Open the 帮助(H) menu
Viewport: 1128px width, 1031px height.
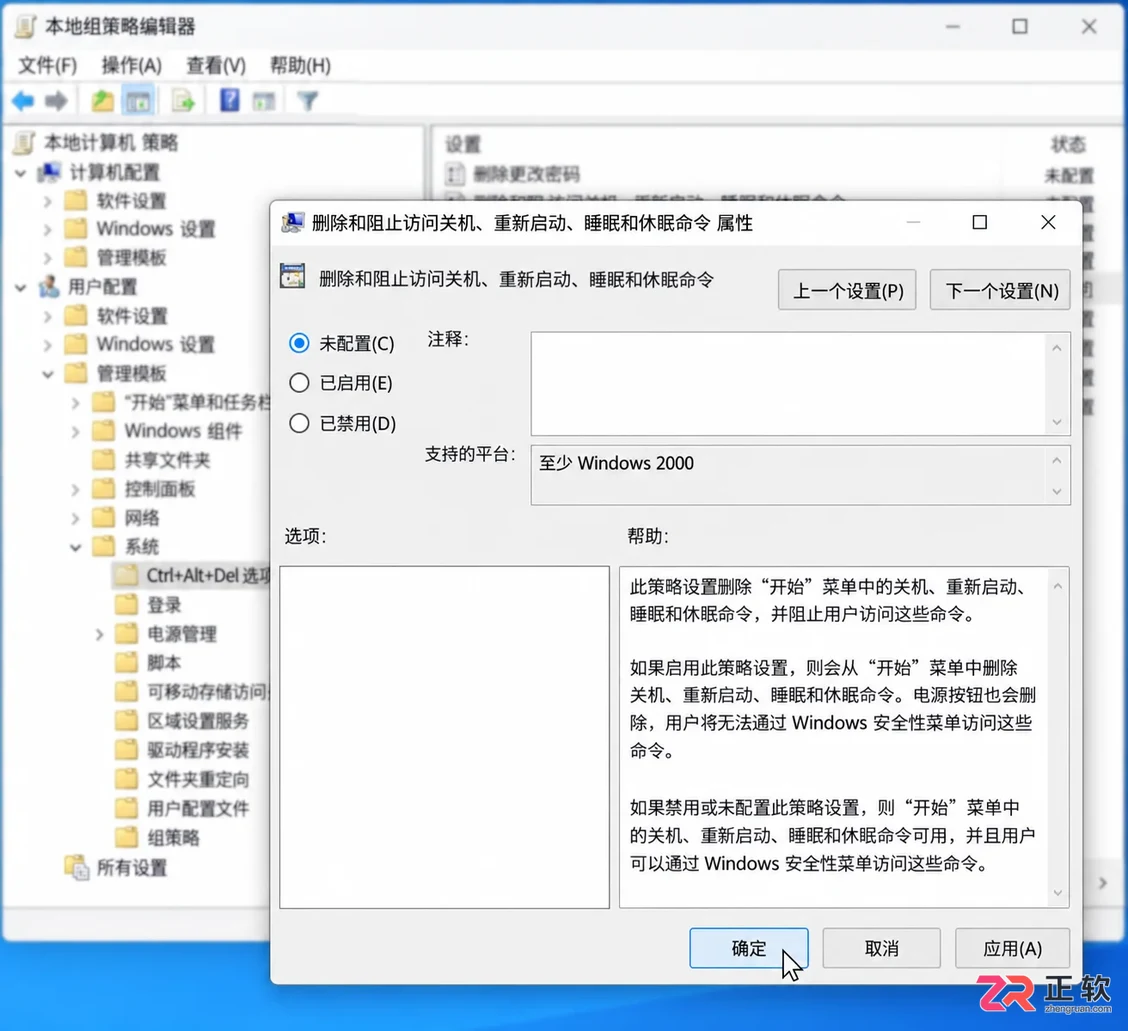coord(300,65)
